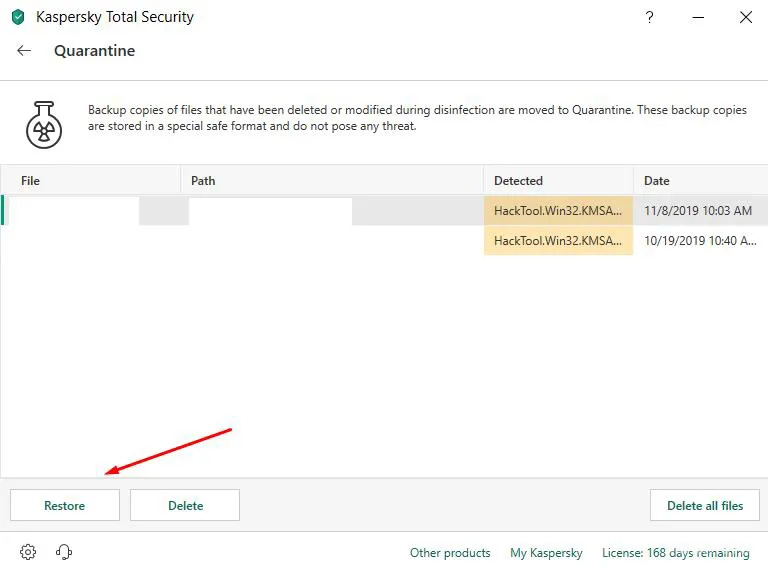The width and height of the screenshot is (768, 572).
Task: Select detection row dated 11/8/2019 10:03 AM
Action: 384,211
